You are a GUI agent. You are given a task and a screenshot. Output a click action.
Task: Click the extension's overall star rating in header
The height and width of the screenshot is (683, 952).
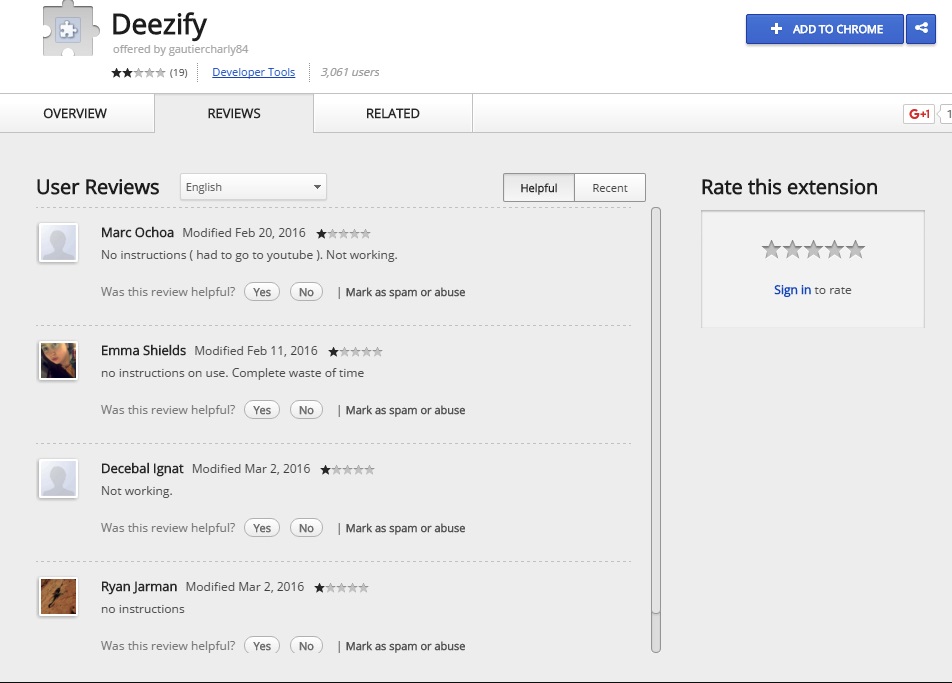(138, 73)
